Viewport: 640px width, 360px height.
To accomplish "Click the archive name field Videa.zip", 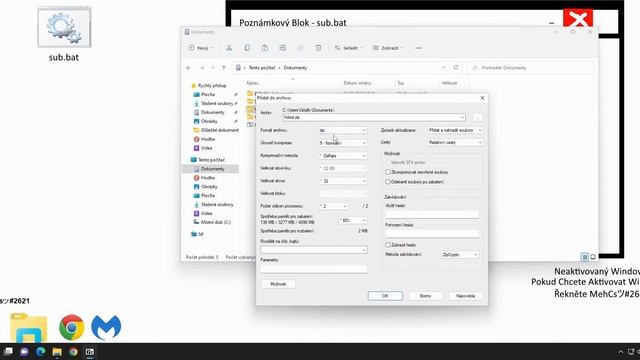I will pyautogui.click(x=374, y=117).
